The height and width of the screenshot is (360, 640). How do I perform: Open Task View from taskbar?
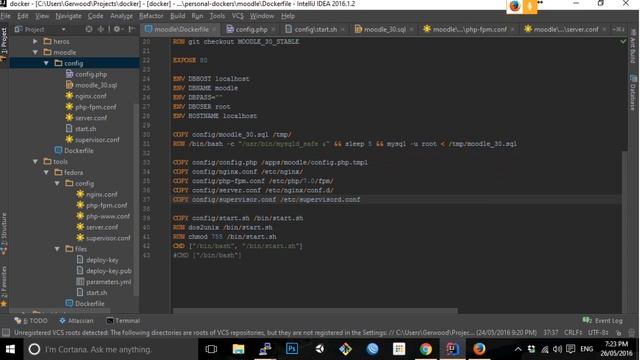tap(211, 349)
